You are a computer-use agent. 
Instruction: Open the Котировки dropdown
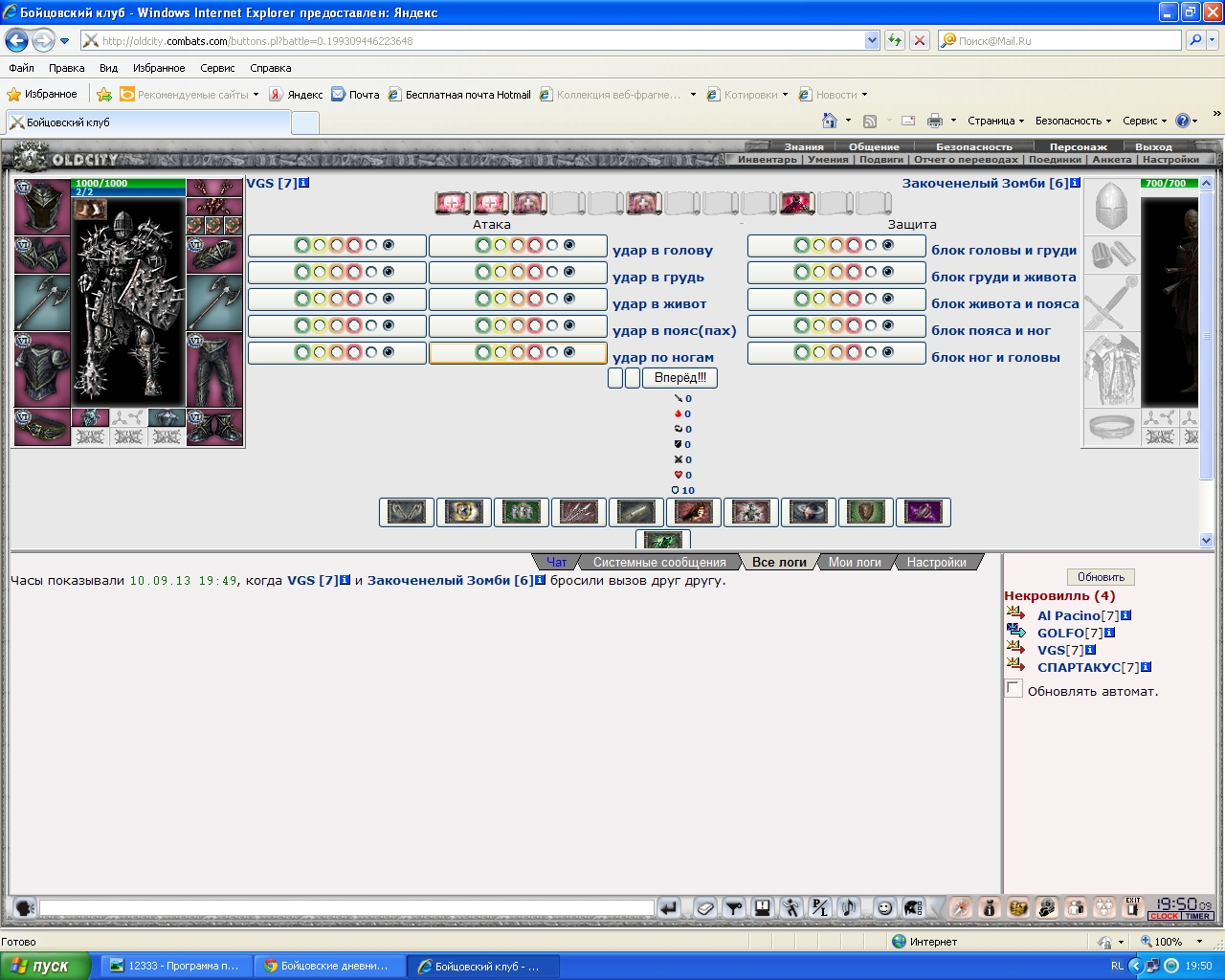(x=747, y=95)
